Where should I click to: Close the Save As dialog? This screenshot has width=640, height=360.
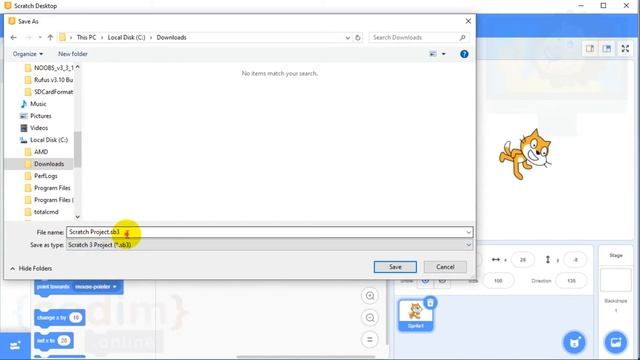[468, 21]
